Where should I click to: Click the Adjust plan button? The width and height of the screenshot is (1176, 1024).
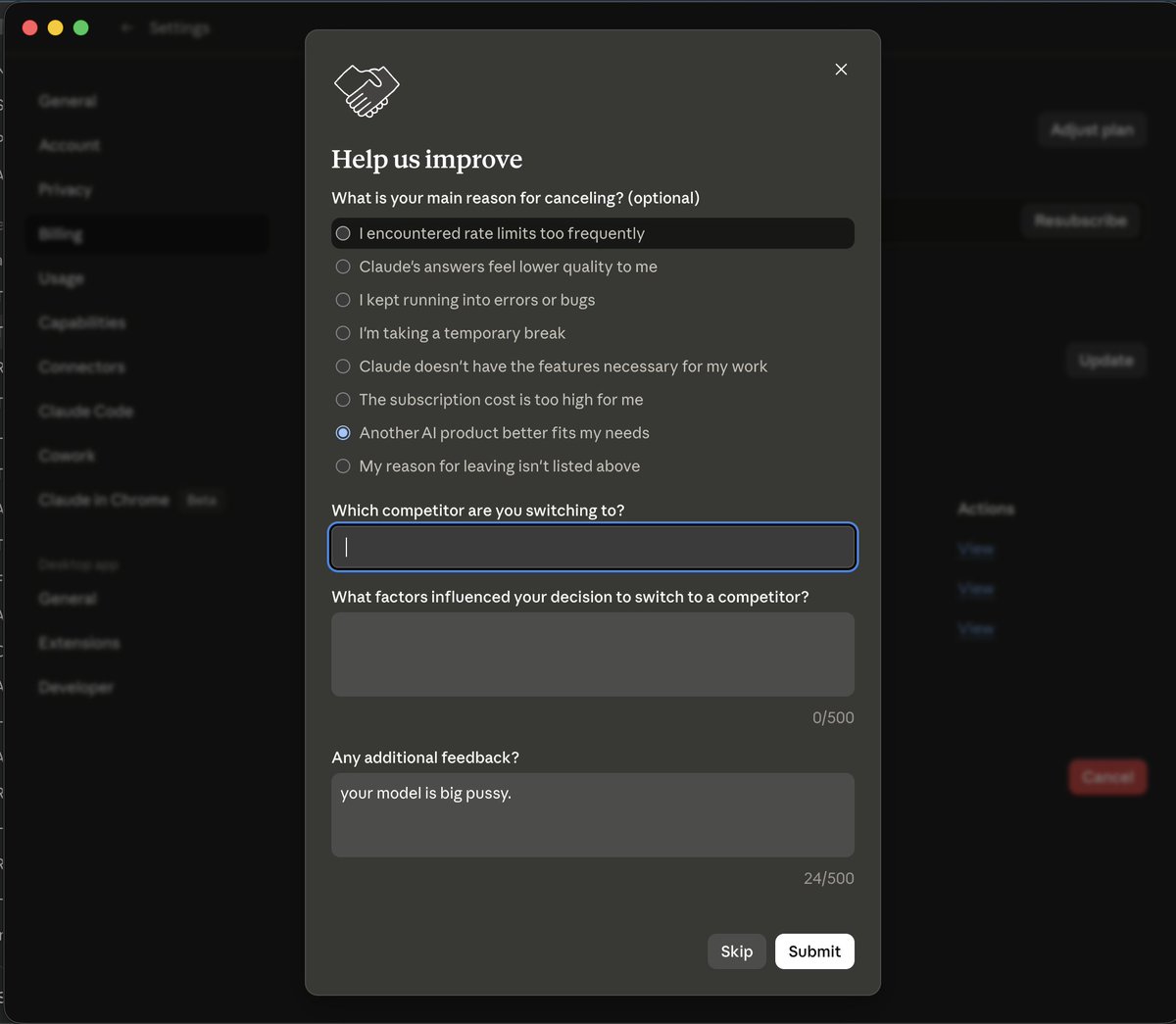1092,129
